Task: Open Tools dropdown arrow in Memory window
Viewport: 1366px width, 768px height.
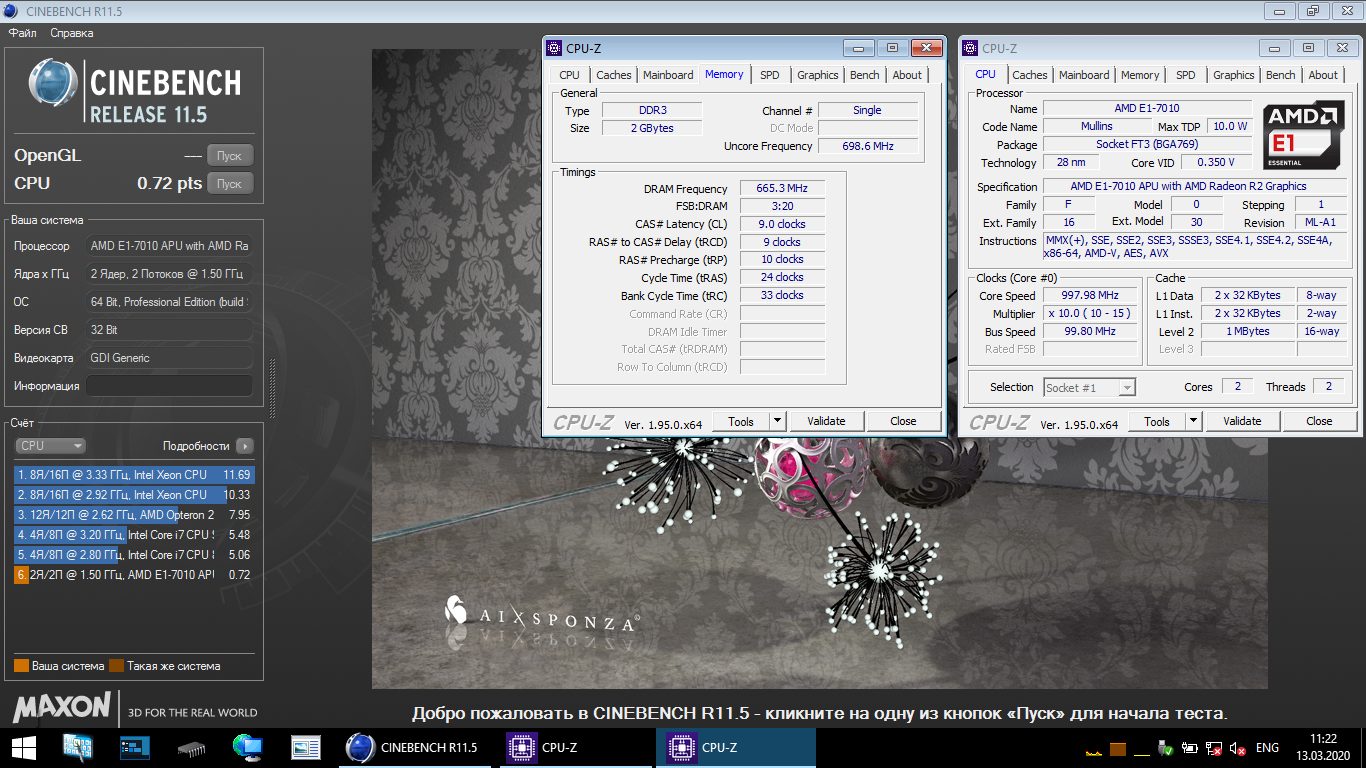Action: (778, 421)
